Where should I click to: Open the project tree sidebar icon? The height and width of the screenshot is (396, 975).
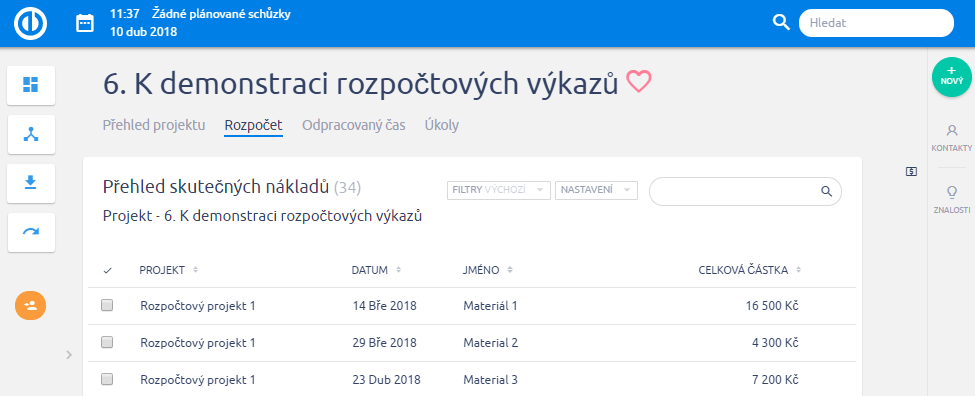(x=31, y=134)
